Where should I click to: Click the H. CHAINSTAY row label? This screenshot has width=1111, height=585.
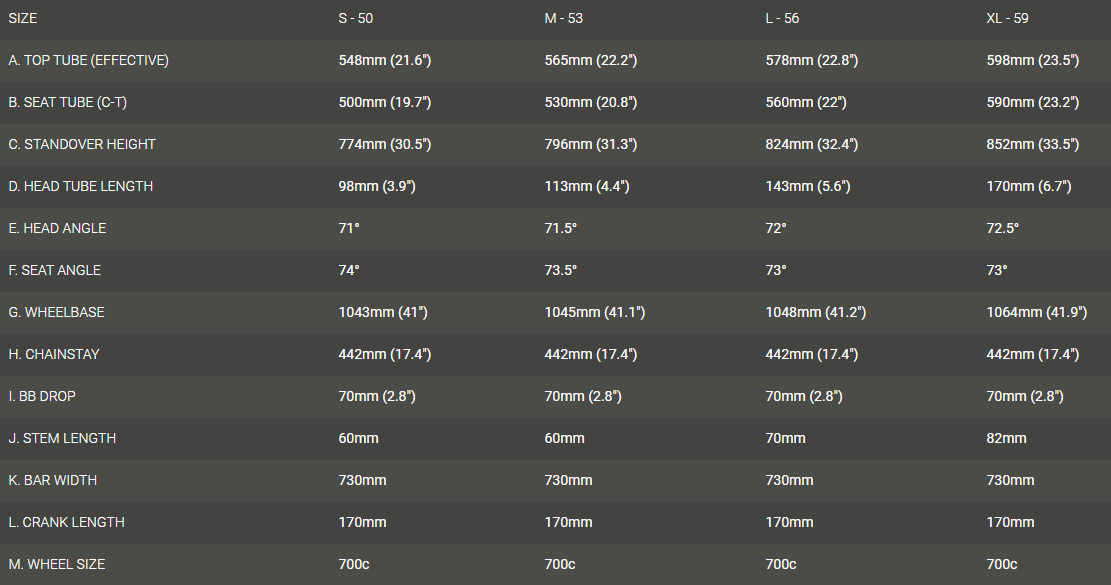pos(54,354)
